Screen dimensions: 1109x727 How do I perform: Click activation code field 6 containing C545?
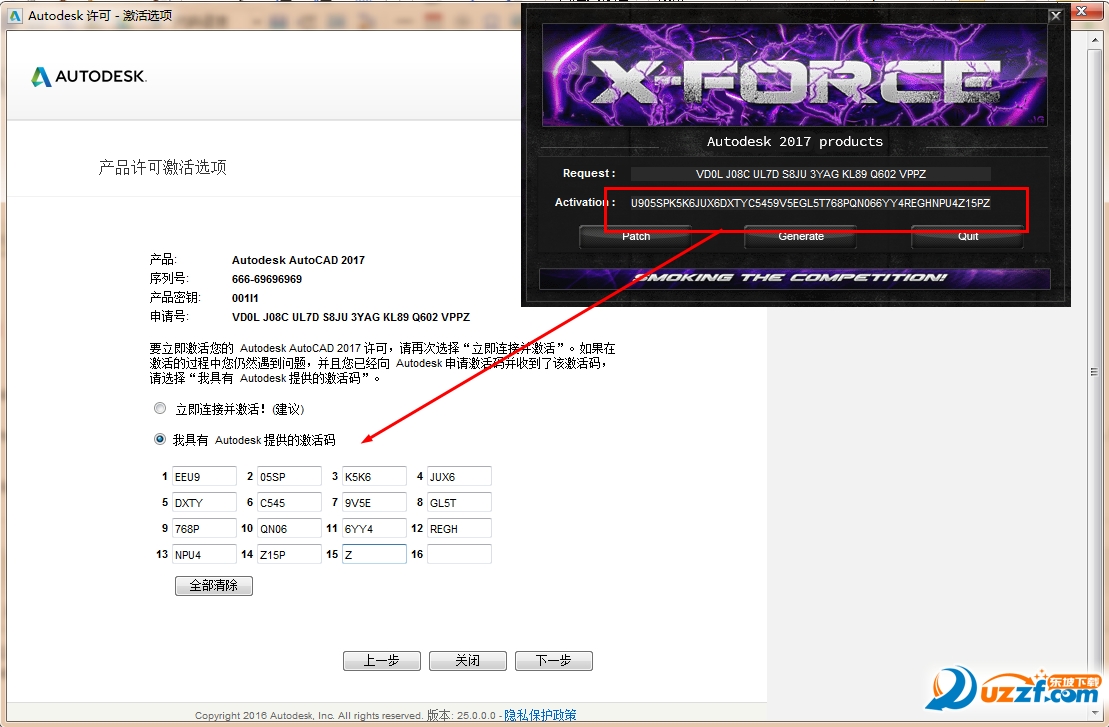pyautogui.click(x=289, y=503)
